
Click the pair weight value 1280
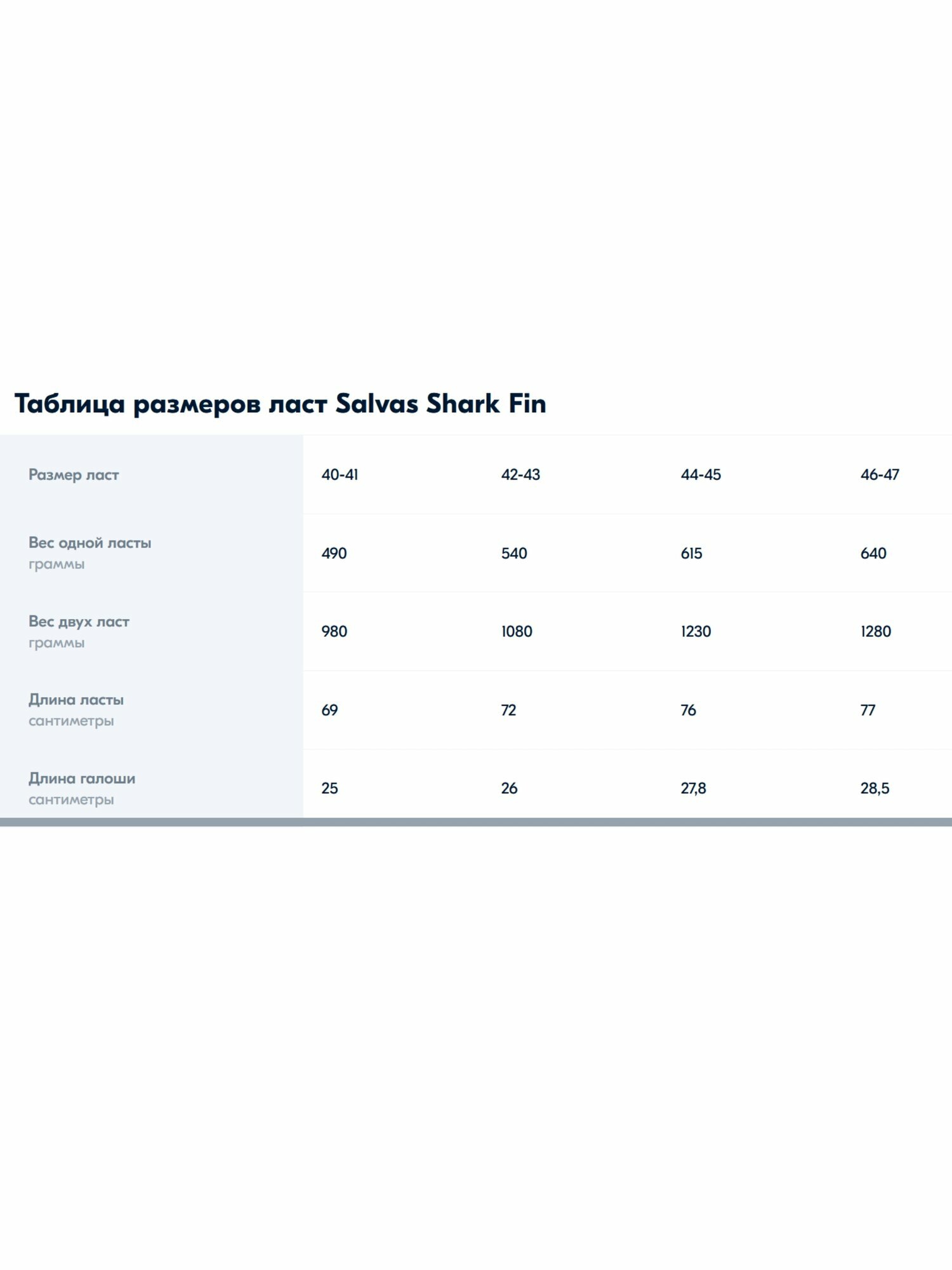tap(876, 632)
